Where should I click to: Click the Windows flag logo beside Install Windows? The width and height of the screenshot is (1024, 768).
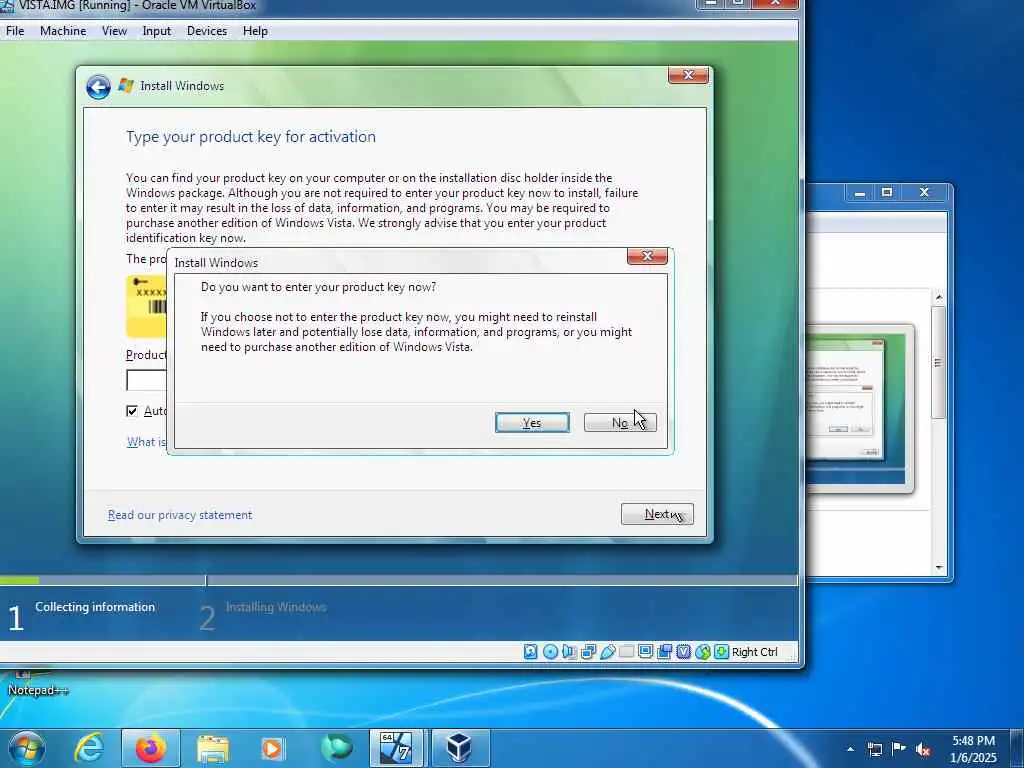click(x=126, y=86)
